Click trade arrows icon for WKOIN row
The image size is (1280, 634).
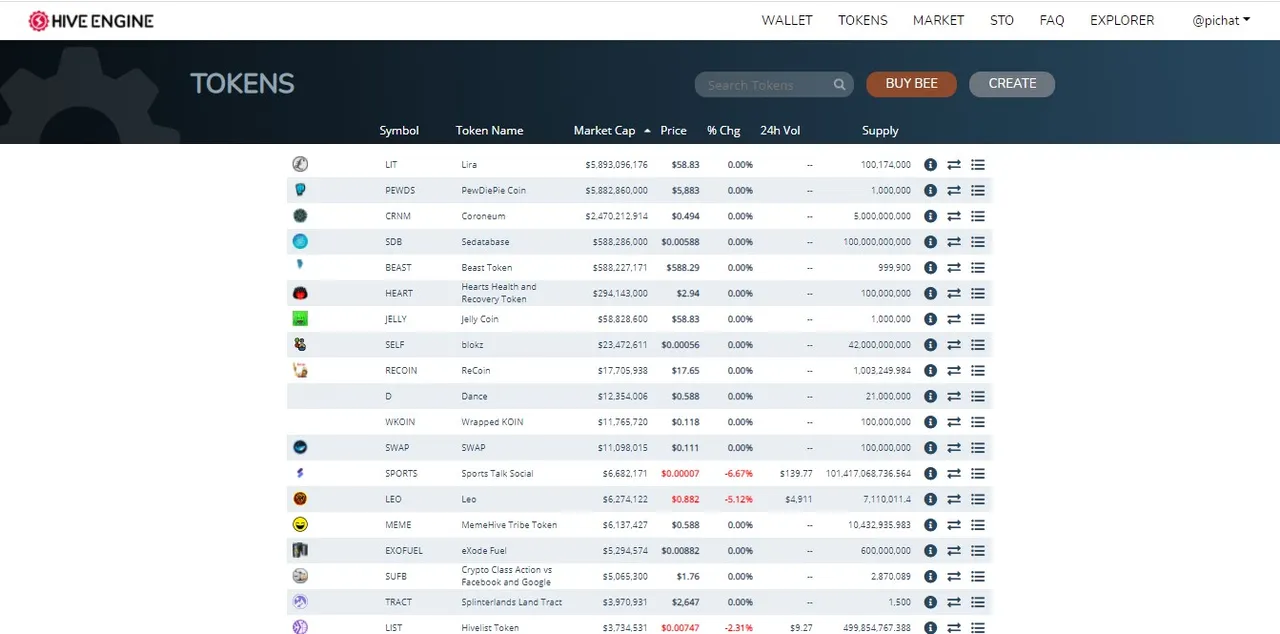point(954,422)
